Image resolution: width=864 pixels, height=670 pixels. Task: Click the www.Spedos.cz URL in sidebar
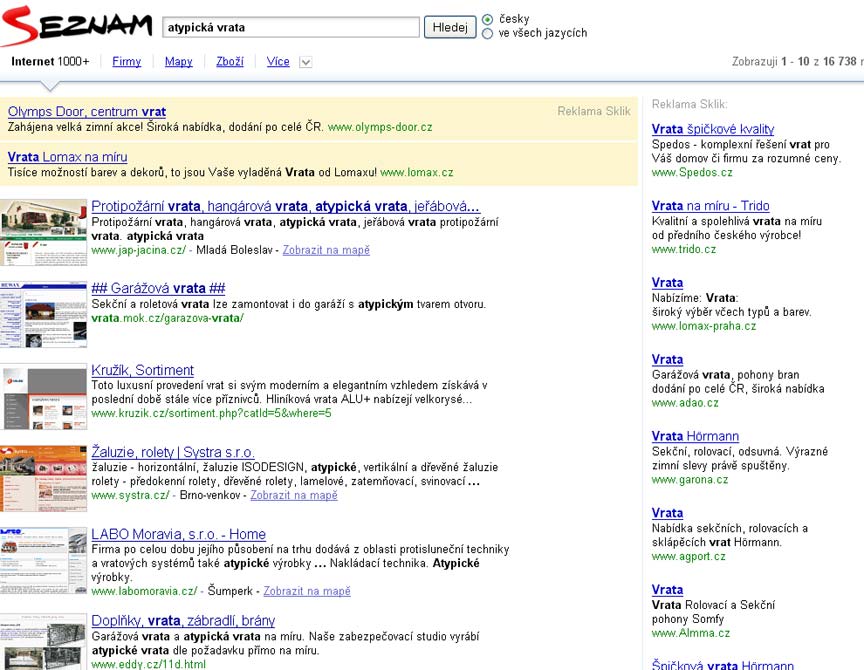point(693,172)
